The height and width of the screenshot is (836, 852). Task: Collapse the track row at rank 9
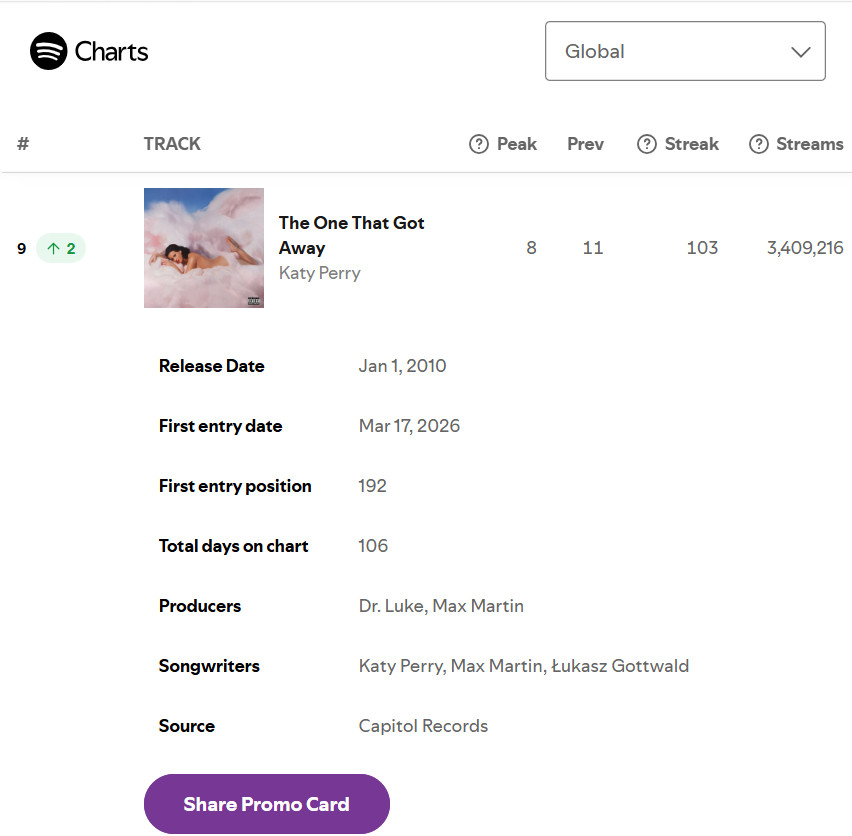click(426, 248)
